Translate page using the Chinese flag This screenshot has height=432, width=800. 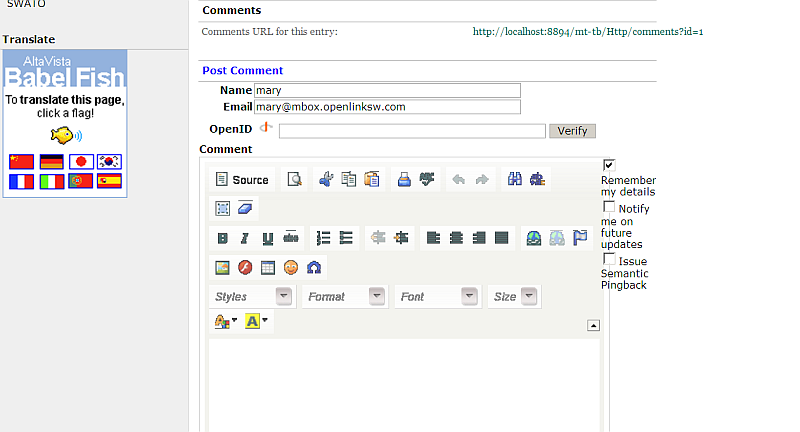pos(21,162)
